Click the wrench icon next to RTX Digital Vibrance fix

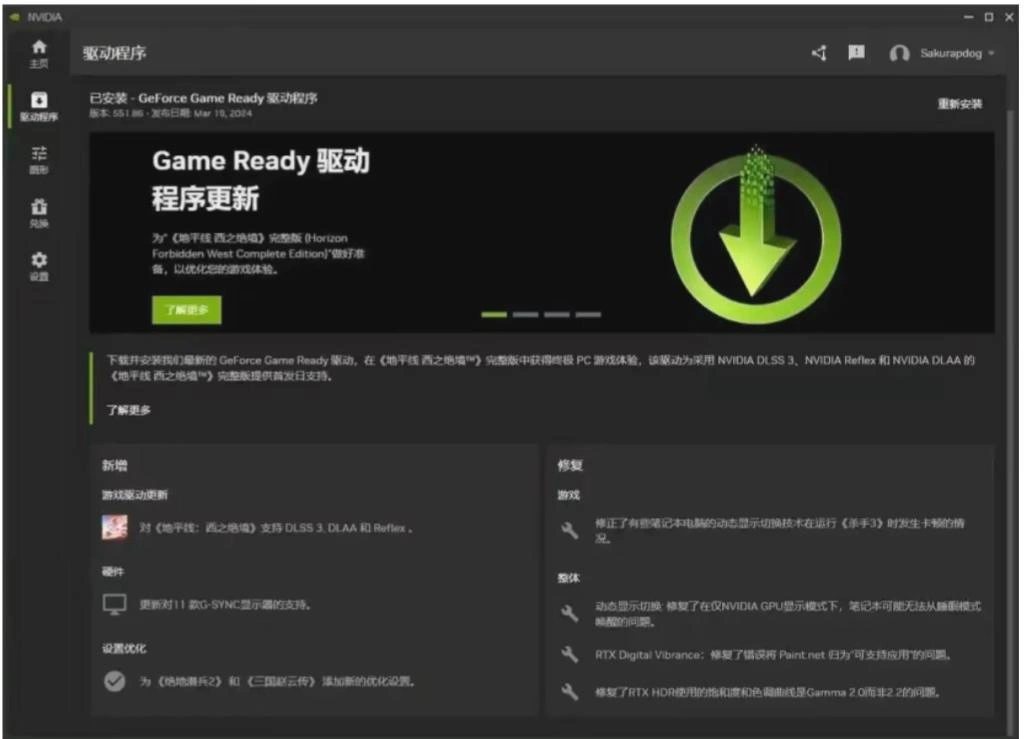click(567, 656)
